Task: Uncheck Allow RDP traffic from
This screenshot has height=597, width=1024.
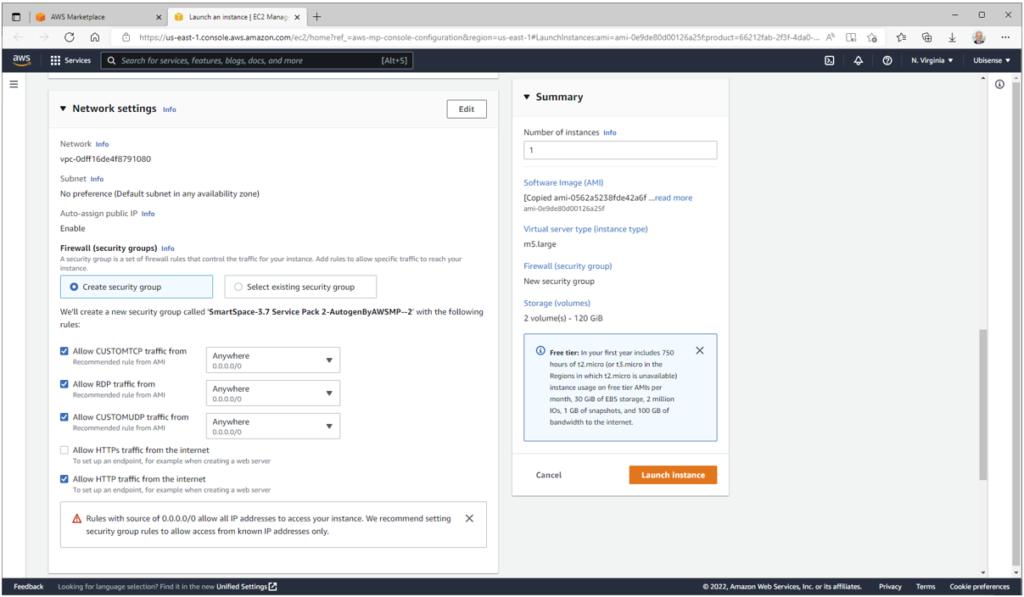Action: [64, 384]
